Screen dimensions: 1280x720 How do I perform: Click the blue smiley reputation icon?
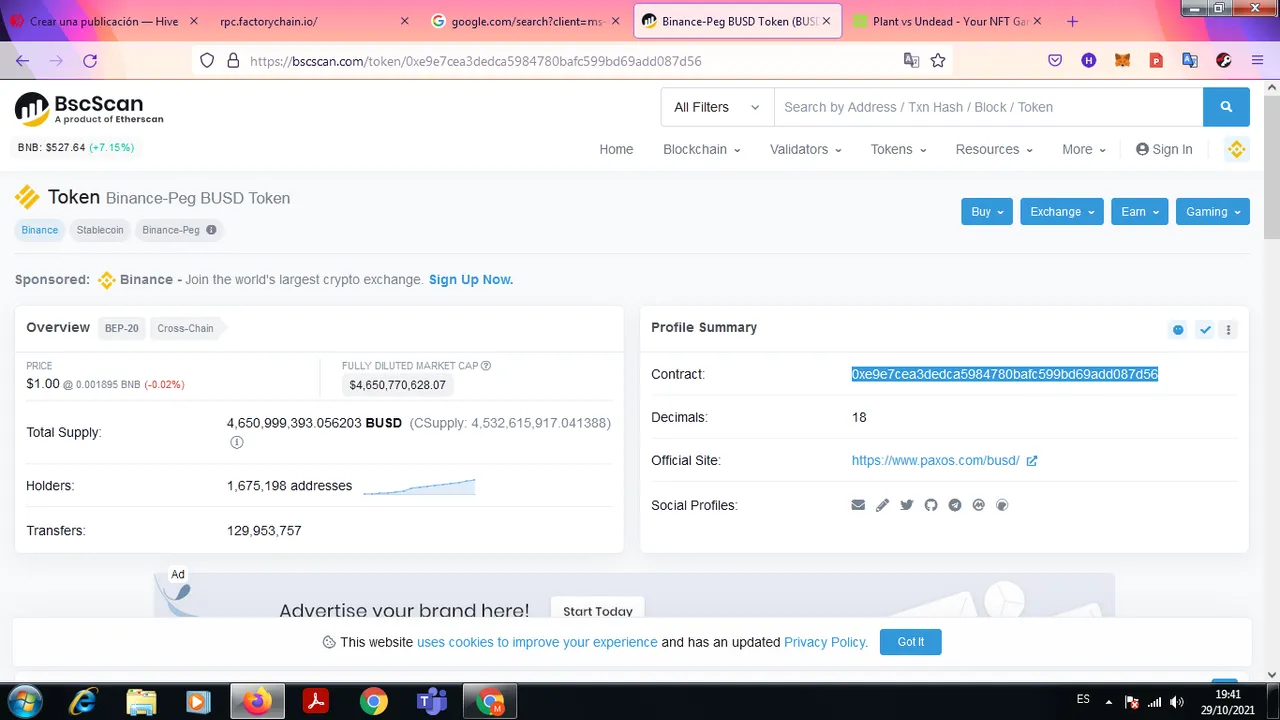[x=1178, y=329]
